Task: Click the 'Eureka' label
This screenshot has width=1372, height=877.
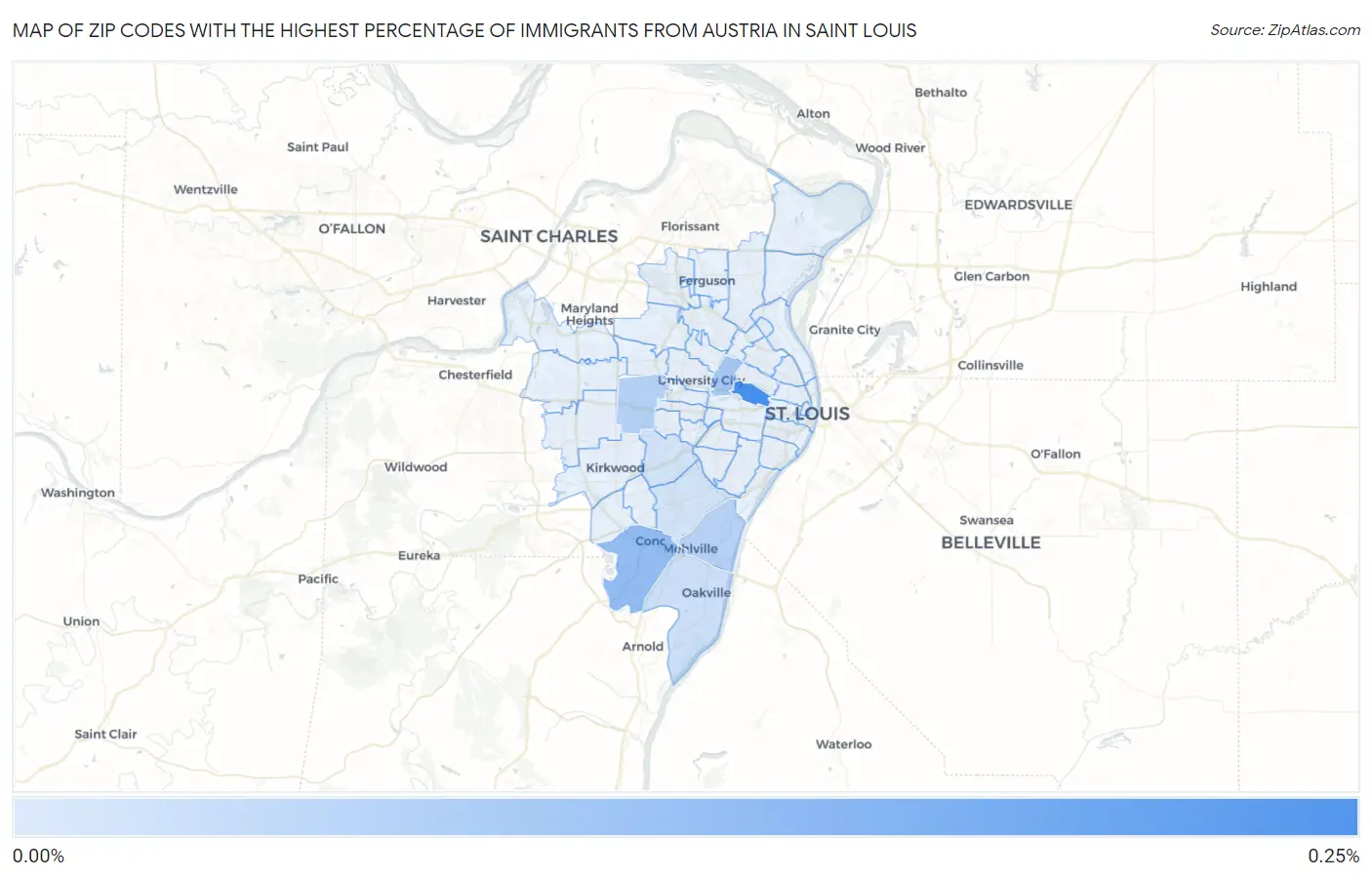Action: (x=419, y=555)
